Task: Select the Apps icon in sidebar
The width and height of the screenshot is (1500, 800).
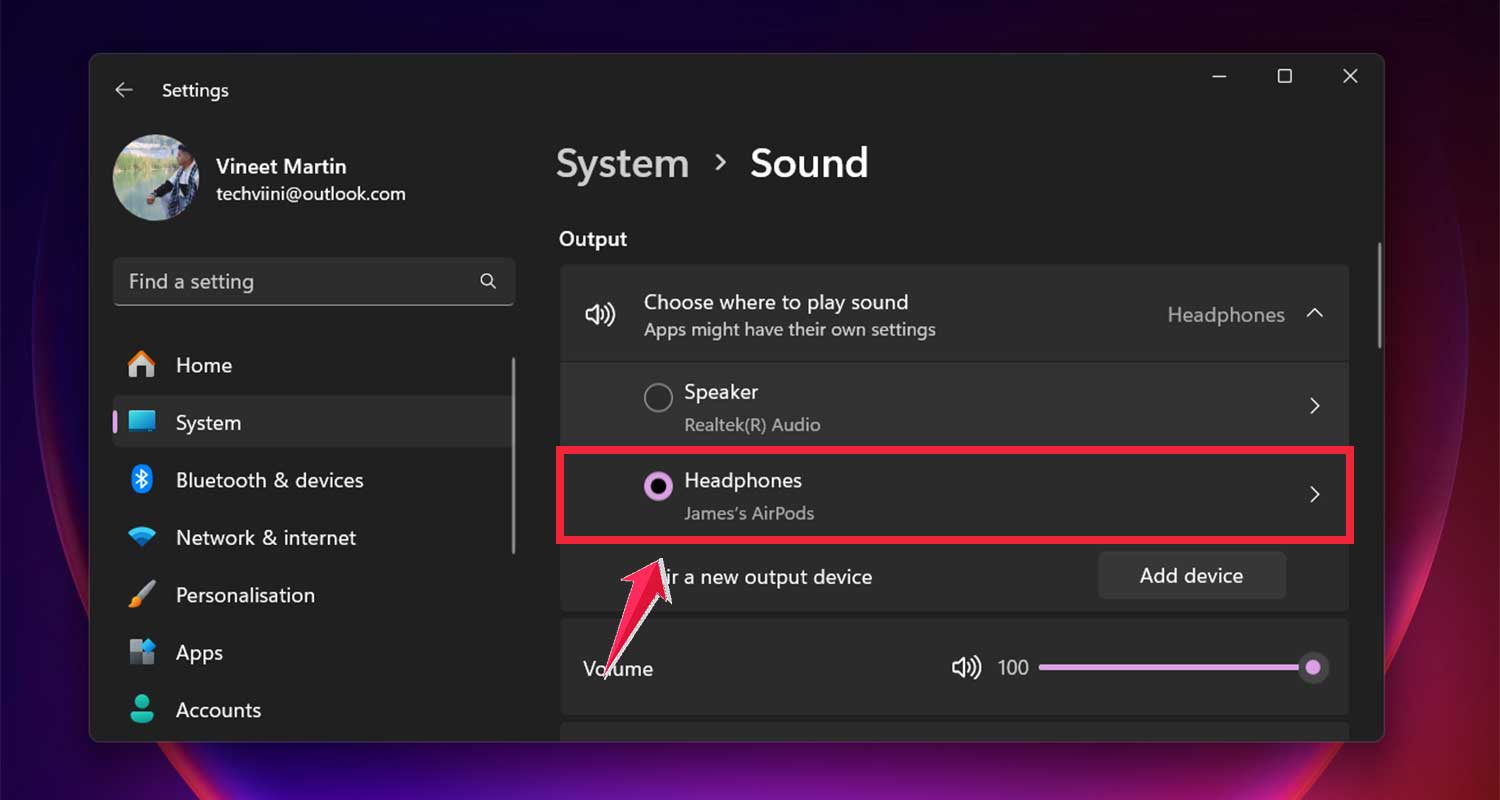Action: coord(142,652)
